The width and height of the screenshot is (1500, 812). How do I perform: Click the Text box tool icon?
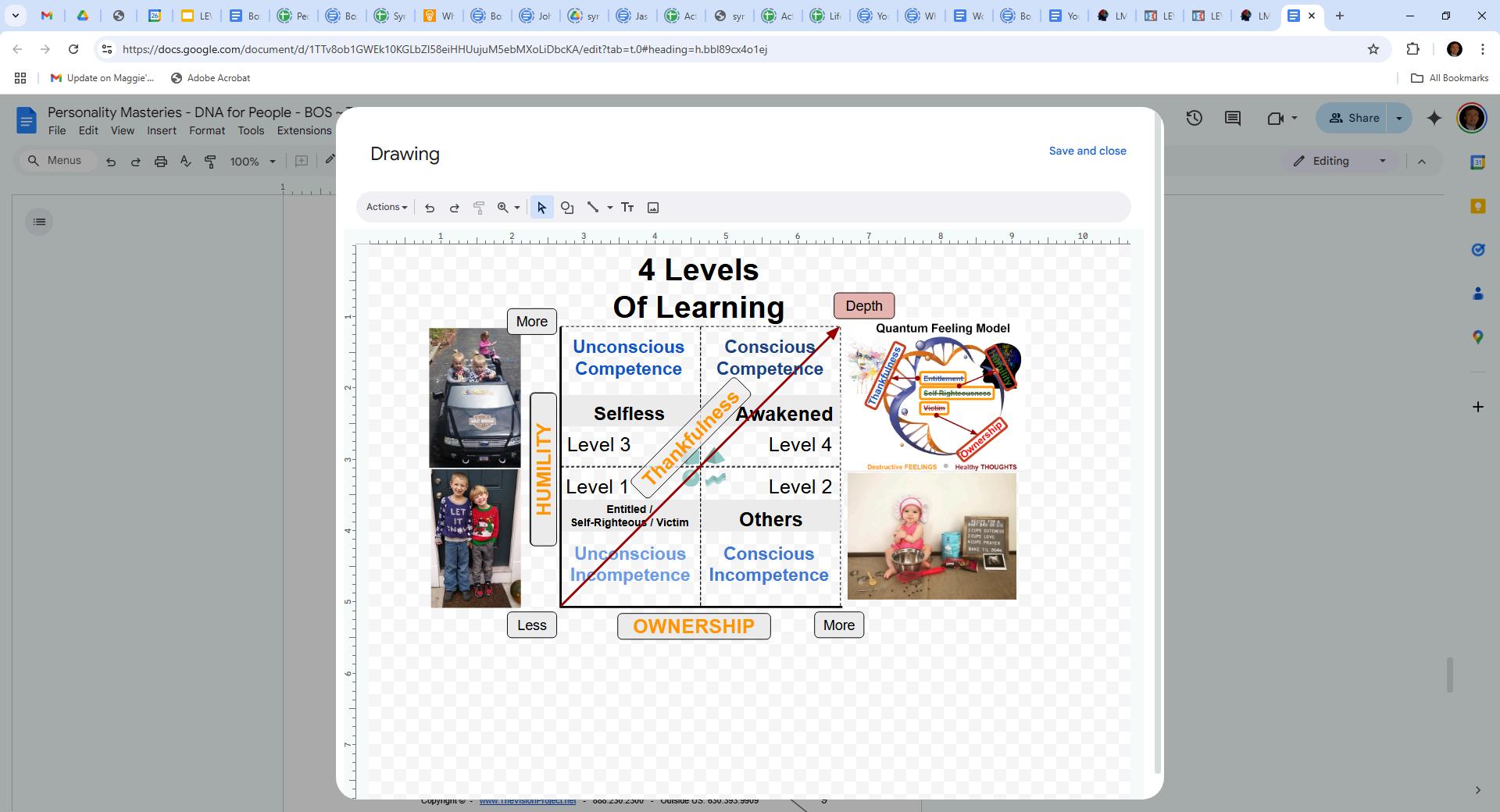pos(627,208)
